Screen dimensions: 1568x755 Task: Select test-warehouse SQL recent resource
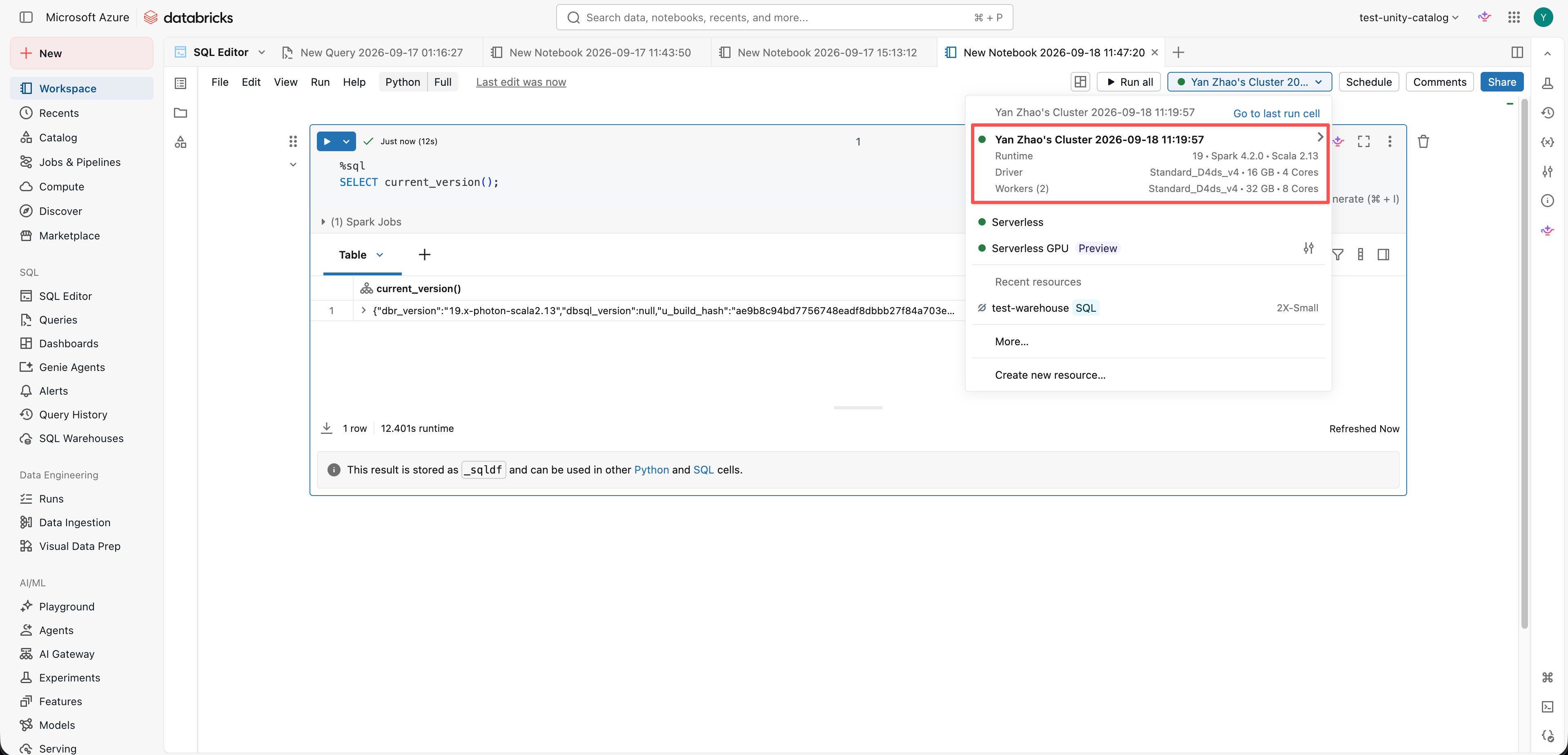click(x=1148, y=308)
